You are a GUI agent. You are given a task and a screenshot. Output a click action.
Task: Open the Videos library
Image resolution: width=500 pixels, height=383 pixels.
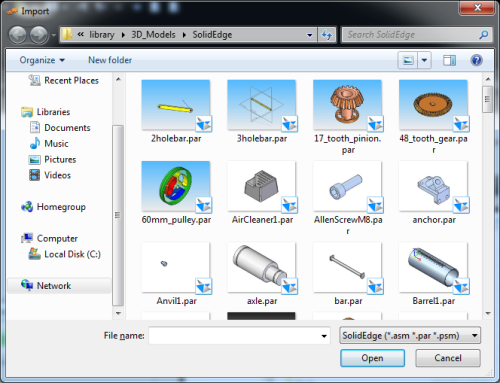click(50, 175)
